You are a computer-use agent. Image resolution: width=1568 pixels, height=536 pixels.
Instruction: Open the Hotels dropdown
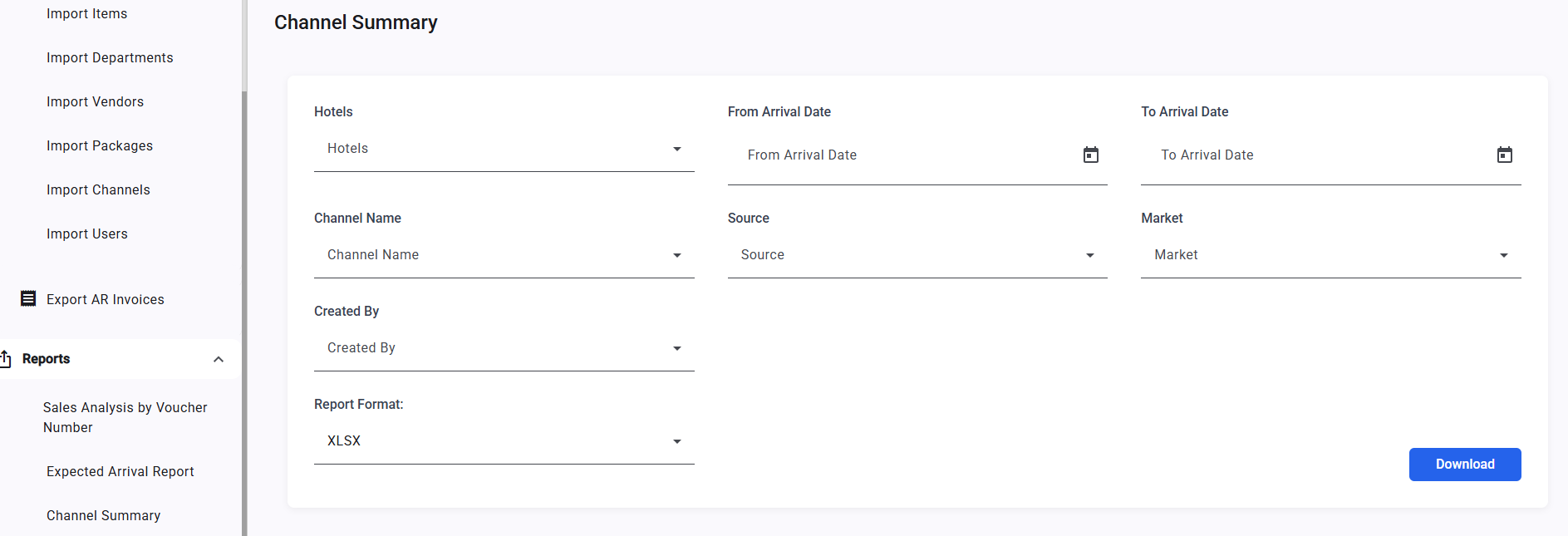[504, 149]
